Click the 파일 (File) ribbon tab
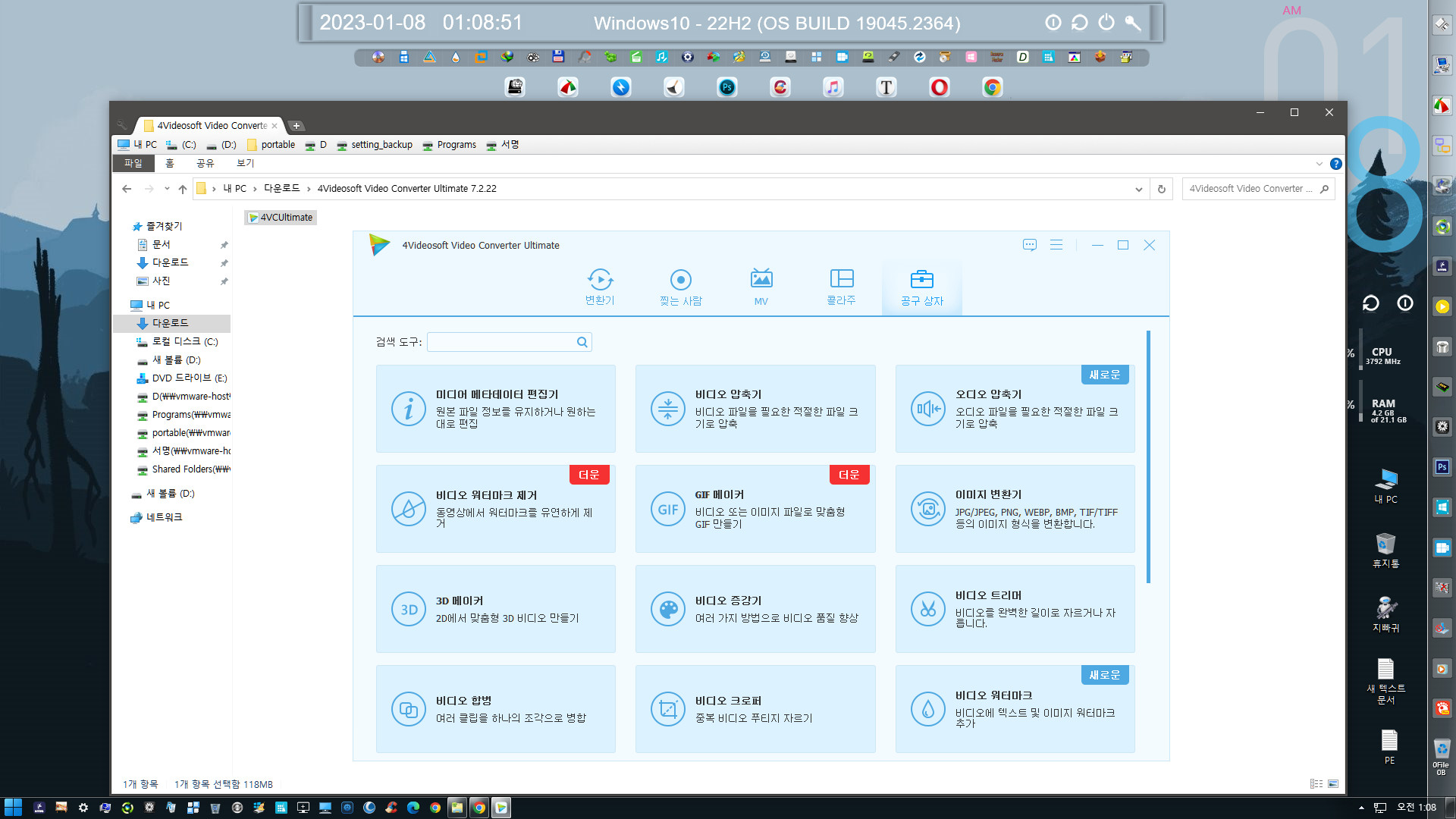The width and height of the screenshot is (1456, 819). [x=133, y=163]
